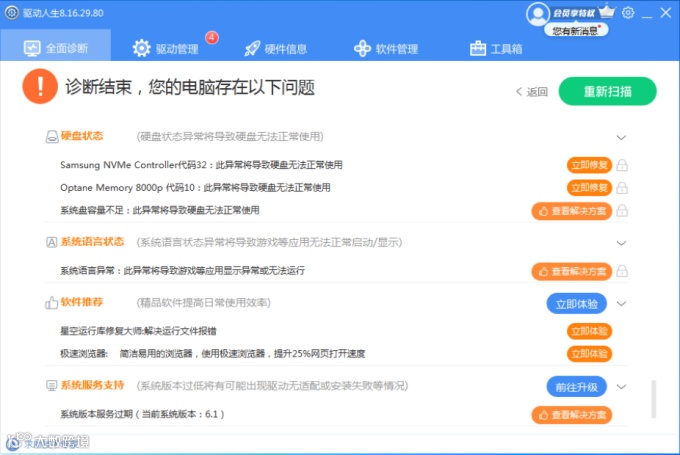Click 查看解决方案 for 系统语言异常

(x=572, y=271)
